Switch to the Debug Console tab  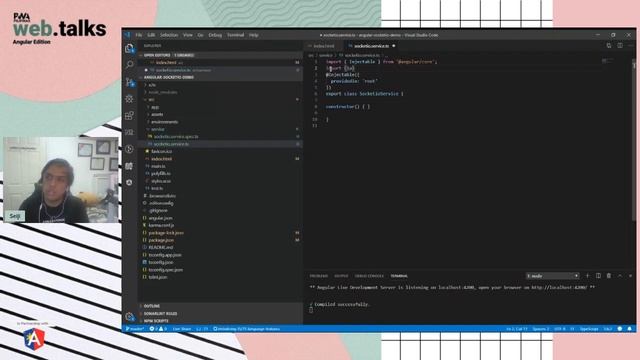coord(369,276)
